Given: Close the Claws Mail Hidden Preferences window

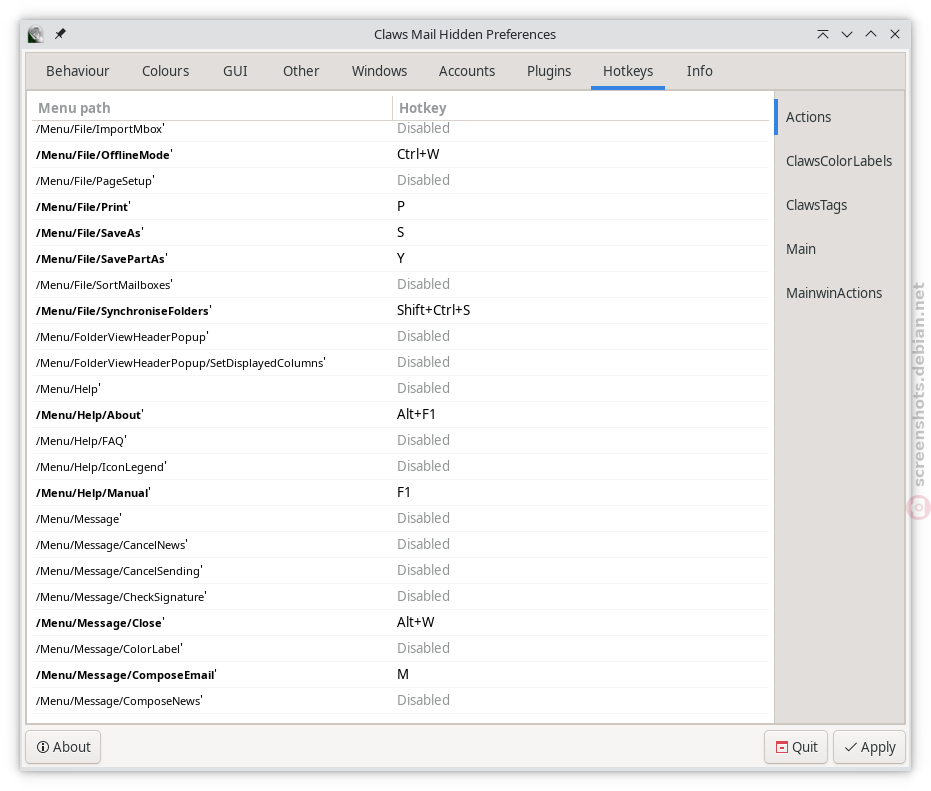Looking at the screenshot, I should pyautogui.click(x=895, y=34).
